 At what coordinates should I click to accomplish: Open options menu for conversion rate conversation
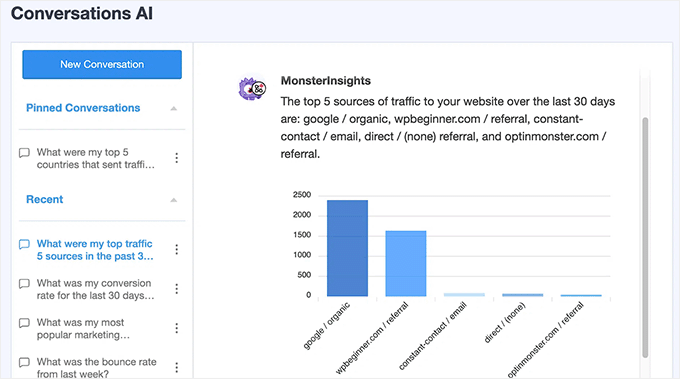(x=177, y=289)
